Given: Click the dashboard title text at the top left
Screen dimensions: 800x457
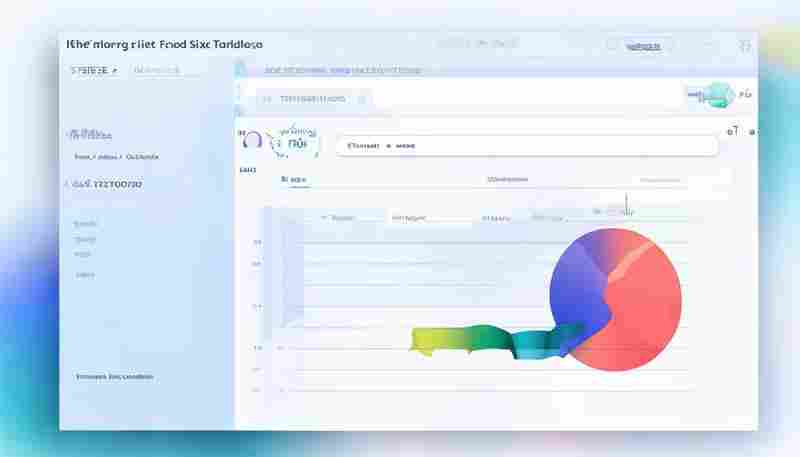Looking at the screenshot, I should click(x=164, y=44).
